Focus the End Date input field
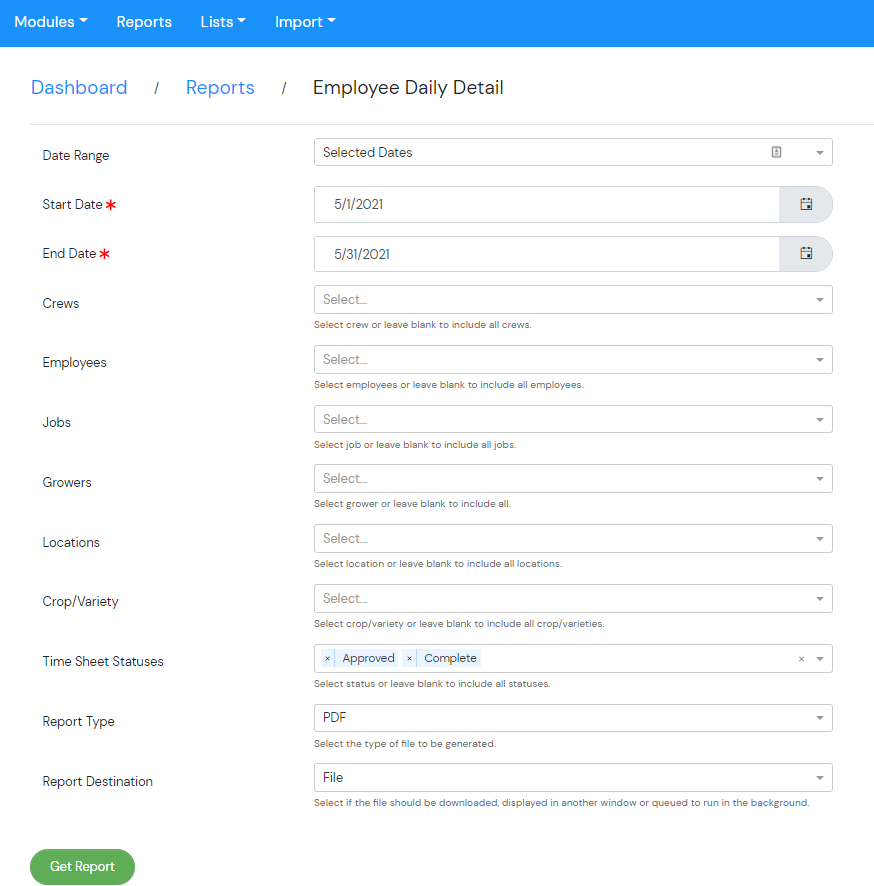This screenshot has width=874, height=886. (546, 254)
